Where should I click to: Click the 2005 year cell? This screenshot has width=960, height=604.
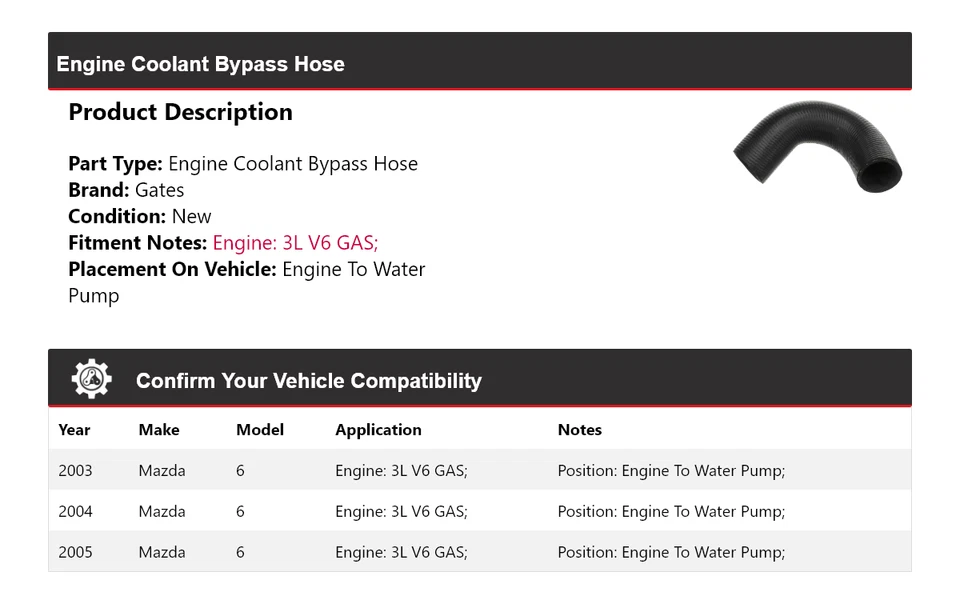click(x=75, y=552)
